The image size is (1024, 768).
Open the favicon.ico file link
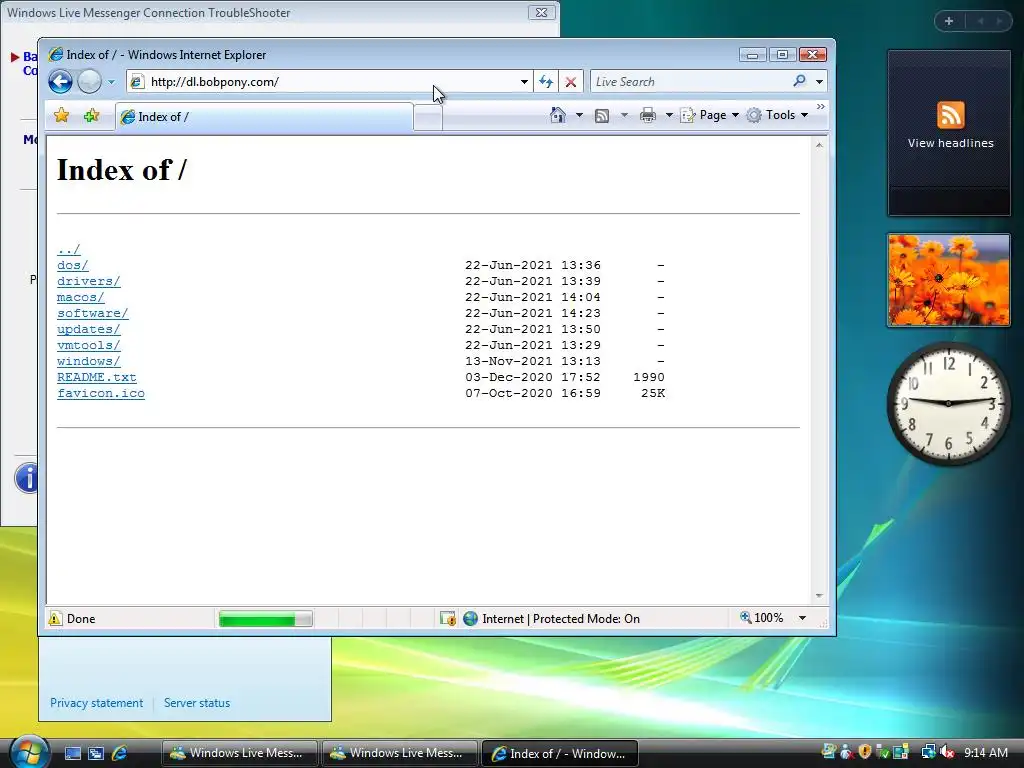point(101,393)
